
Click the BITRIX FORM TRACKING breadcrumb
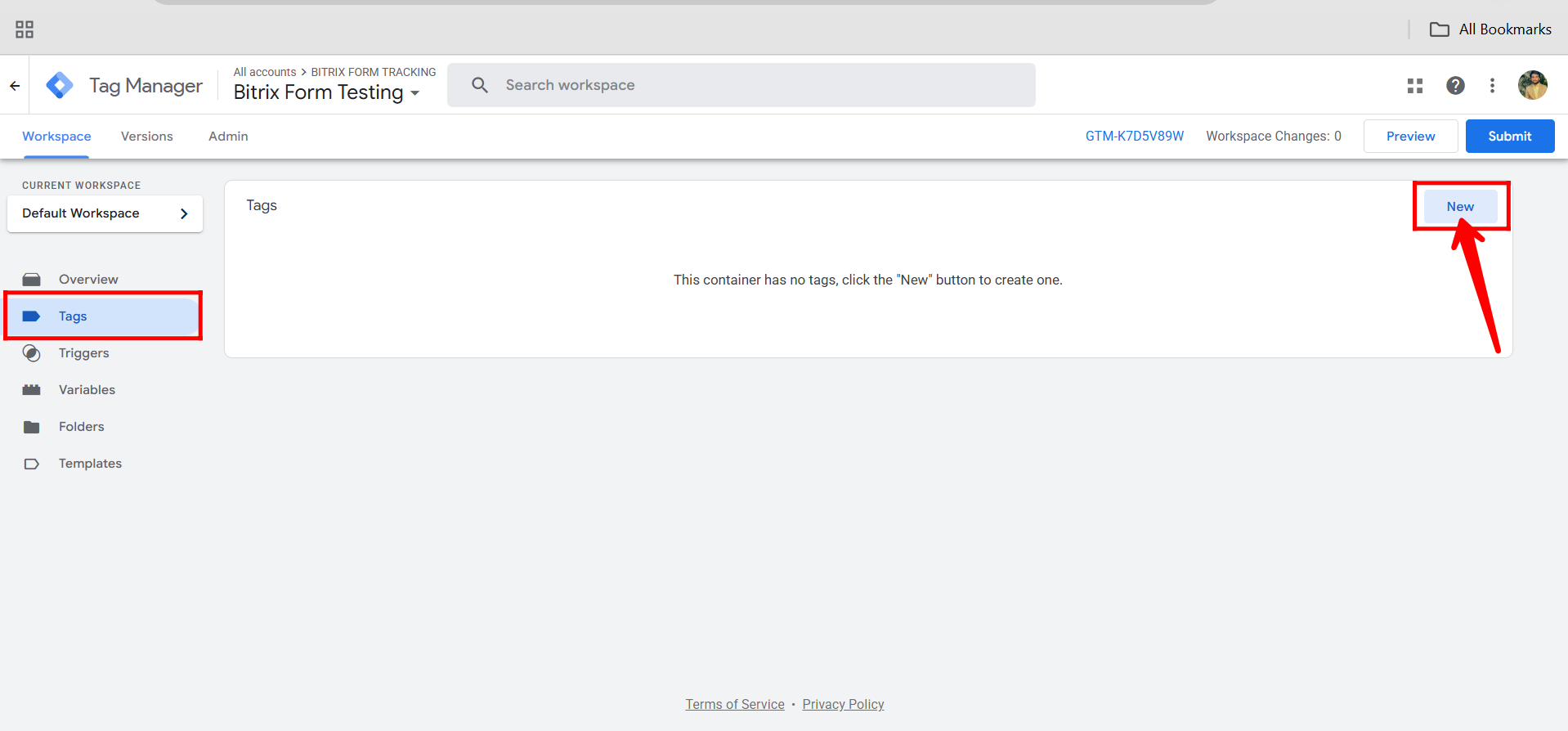coord(374,72)
